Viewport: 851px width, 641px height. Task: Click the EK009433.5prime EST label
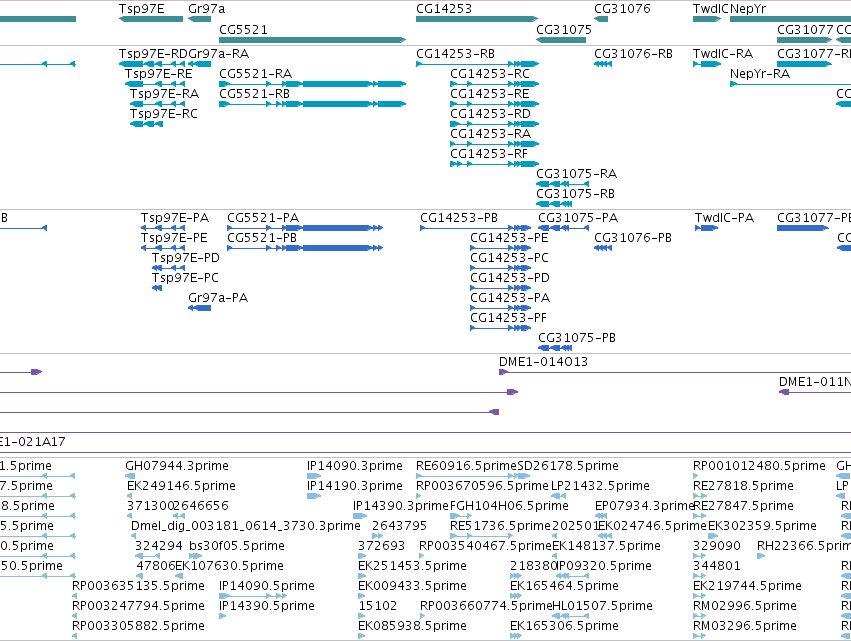point(412,586)
